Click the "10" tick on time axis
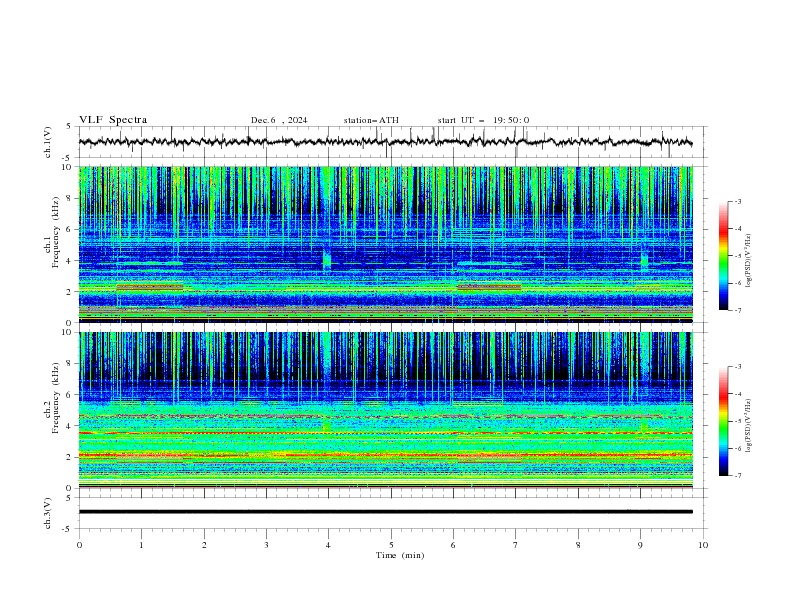 (x=703, y=545)
